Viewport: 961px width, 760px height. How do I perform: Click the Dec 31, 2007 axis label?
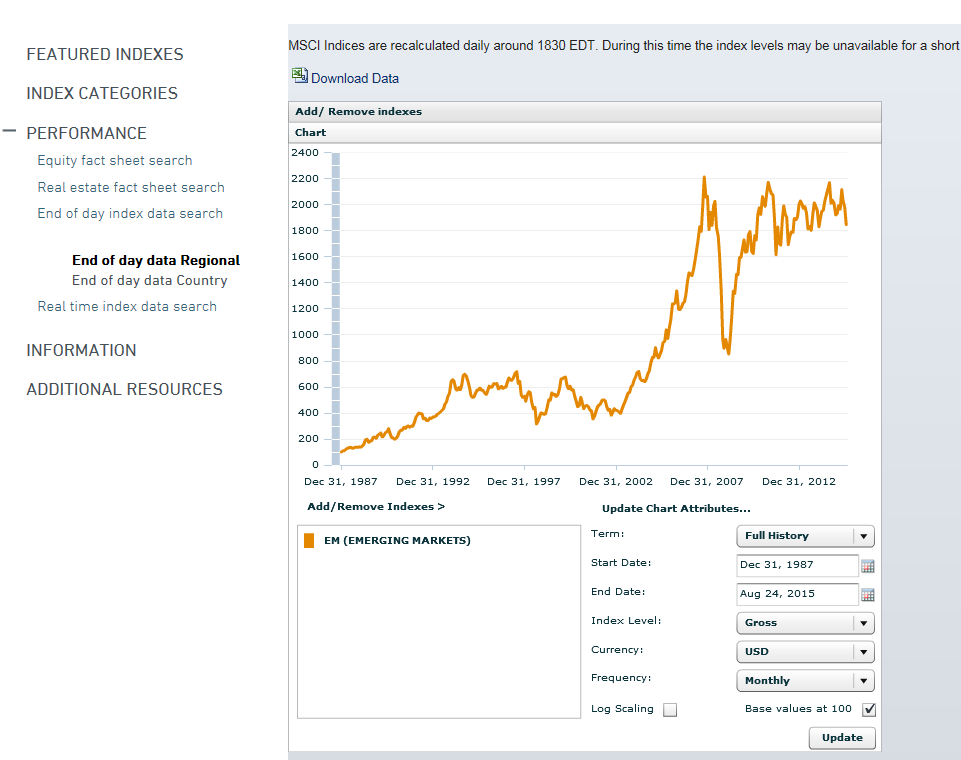707,482
